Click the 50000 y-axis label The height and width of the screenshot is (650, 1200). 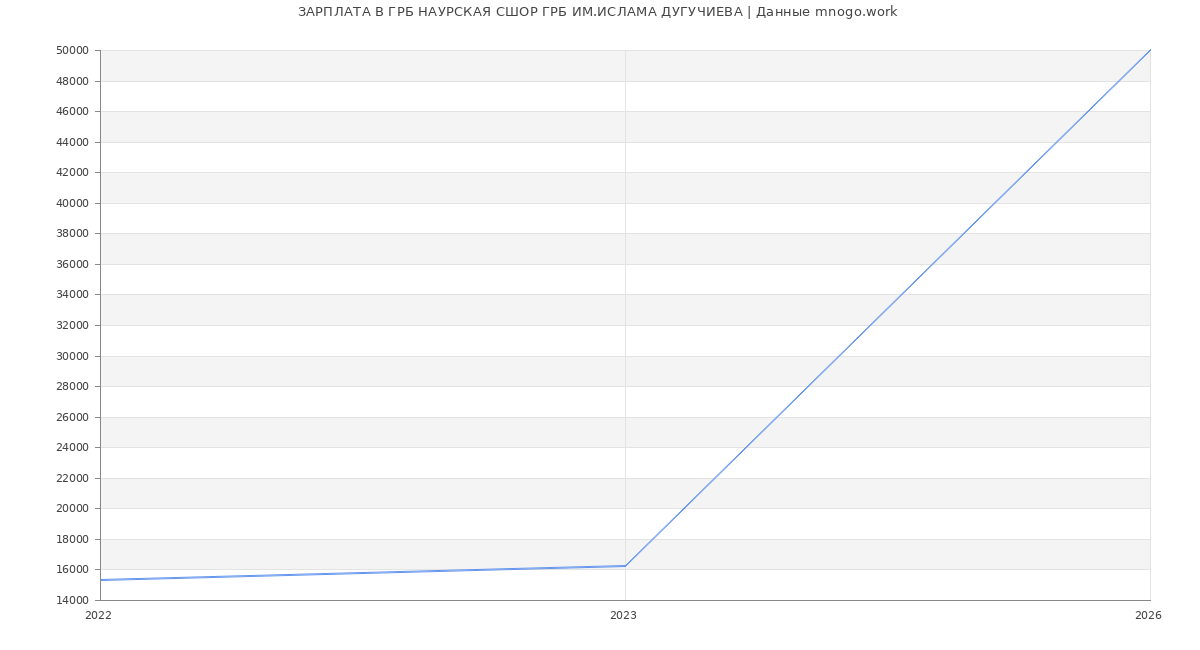pyautogui.click(x=73, y=51)
